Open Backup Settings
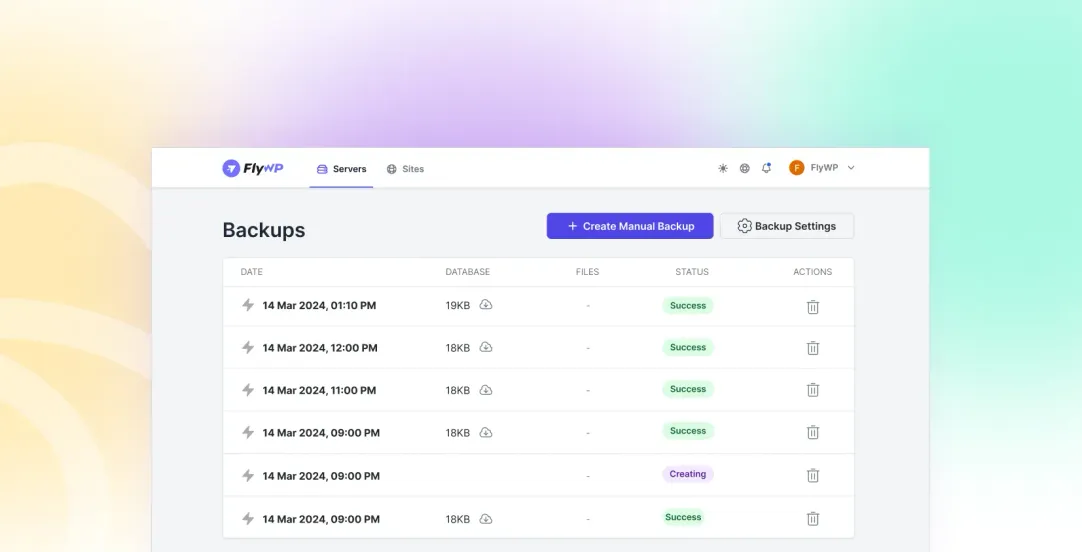 click(x=787, y=226)
